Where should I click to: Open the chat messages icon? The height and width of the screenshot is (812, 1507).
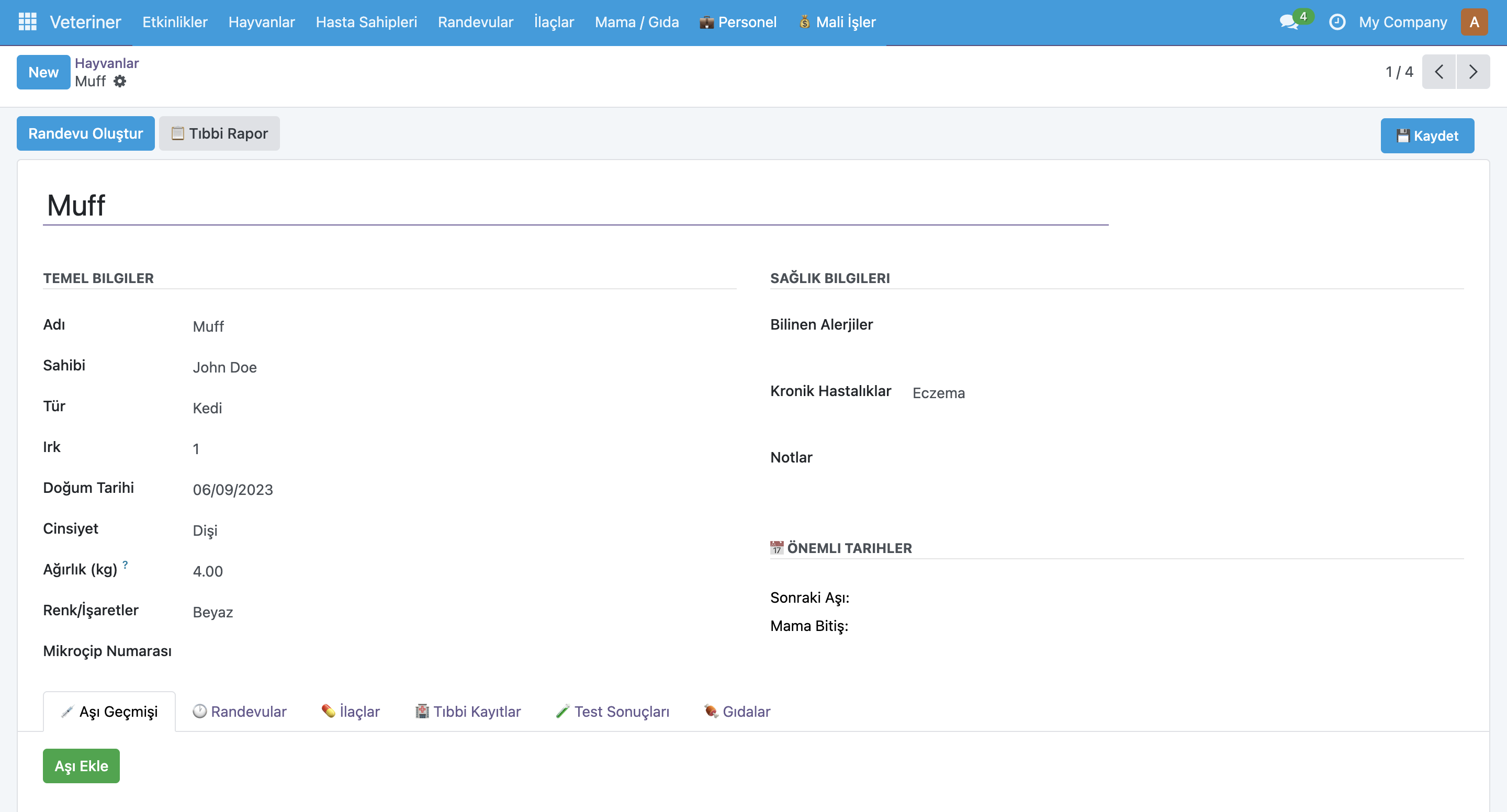[x=1289, y=22]
